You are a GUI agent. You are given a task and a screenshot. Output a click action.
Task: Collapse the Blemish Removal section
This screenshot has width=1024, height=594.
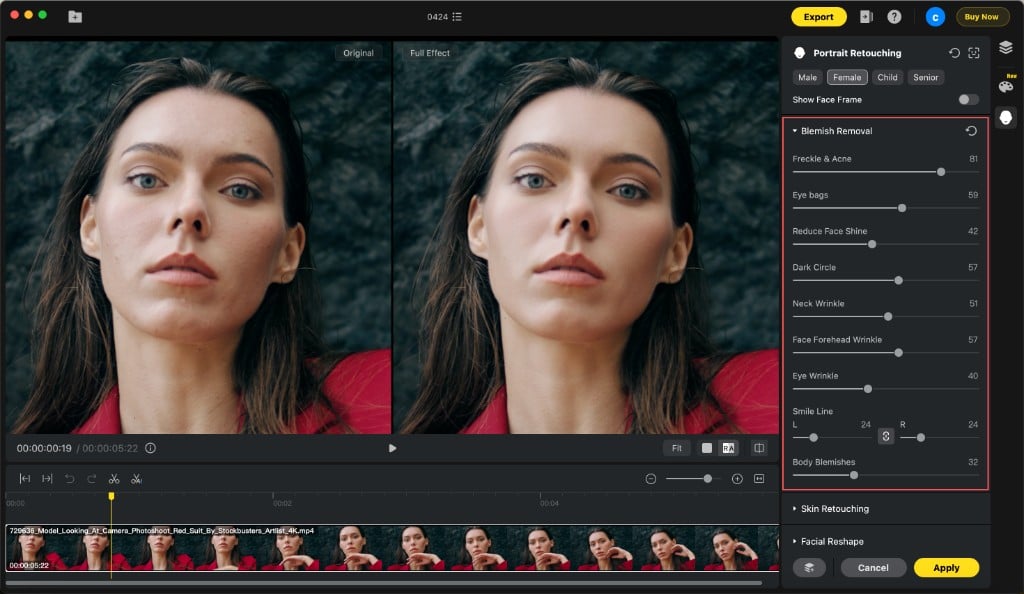pyautogui.click(x=796, y=130)
